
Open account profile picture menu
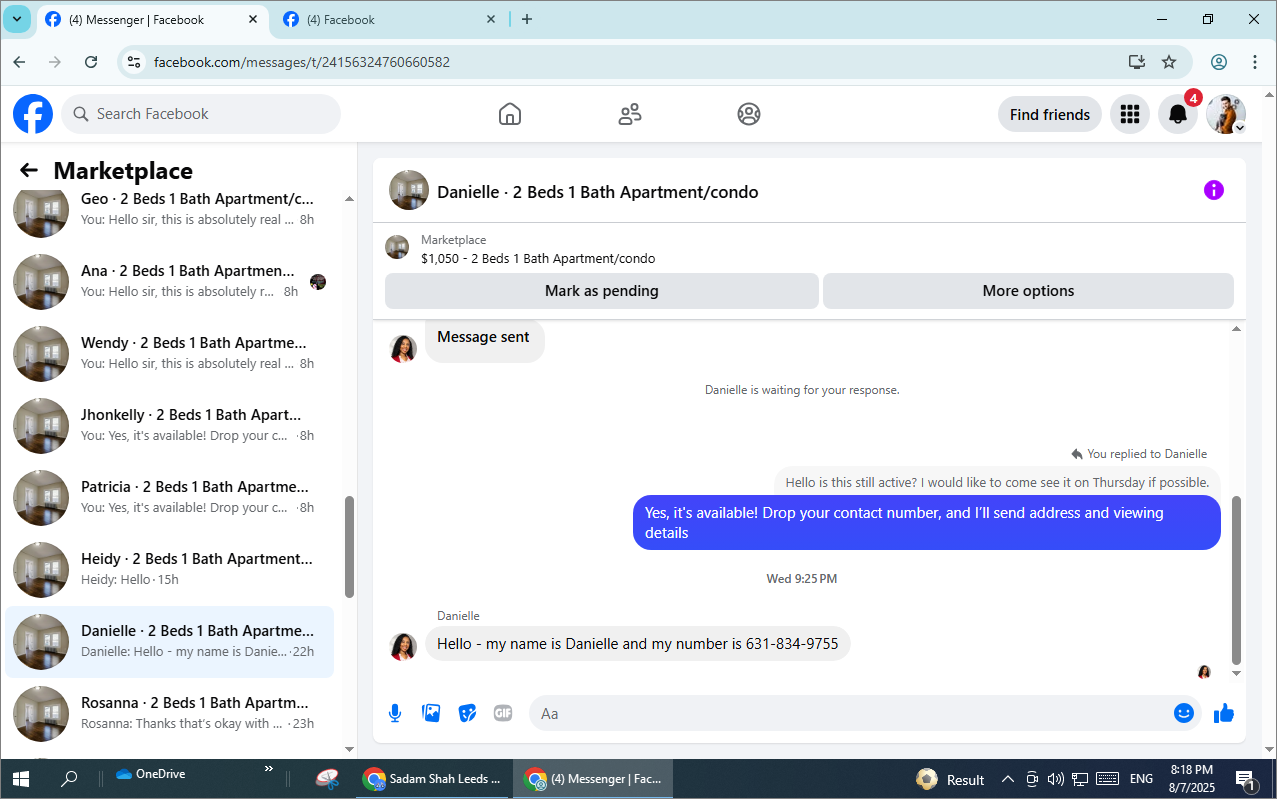[1226, 114]
